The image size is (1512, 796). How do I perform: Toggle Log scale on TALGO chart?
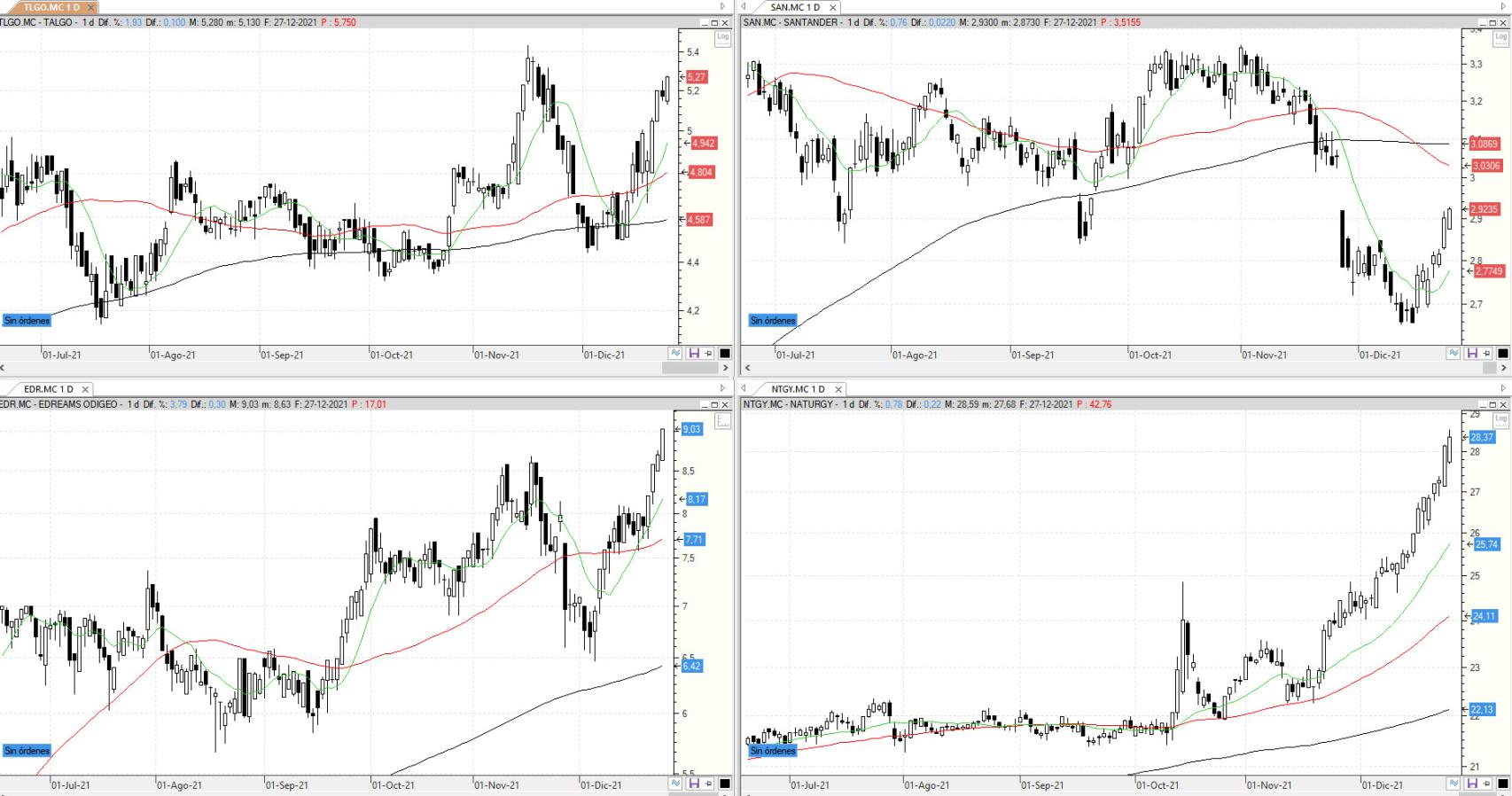point(723,38)
